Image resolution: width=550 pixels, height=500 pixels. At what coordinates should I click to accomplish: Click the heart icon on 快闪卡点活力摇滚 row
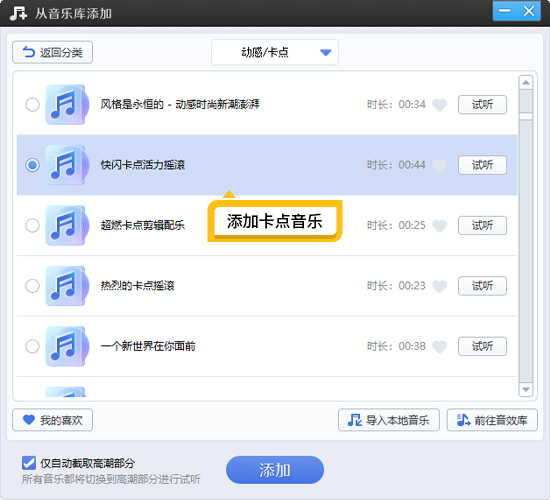[x=440, y=165]
